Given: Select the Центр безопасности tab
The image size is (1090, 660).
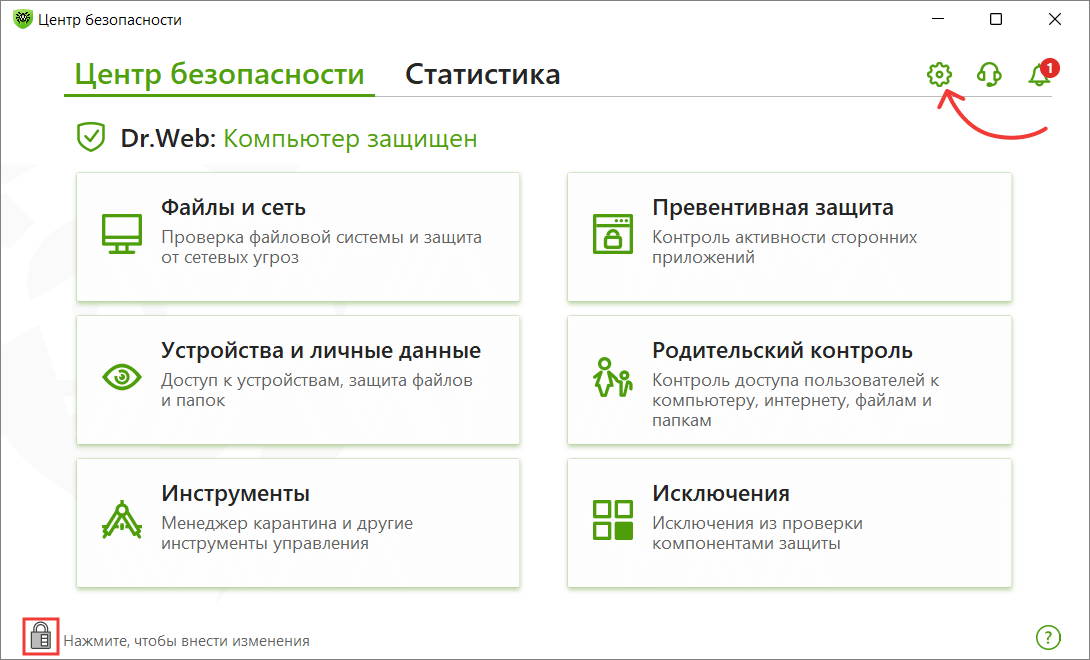Looking at the screenshot, I should pos(219,74).
